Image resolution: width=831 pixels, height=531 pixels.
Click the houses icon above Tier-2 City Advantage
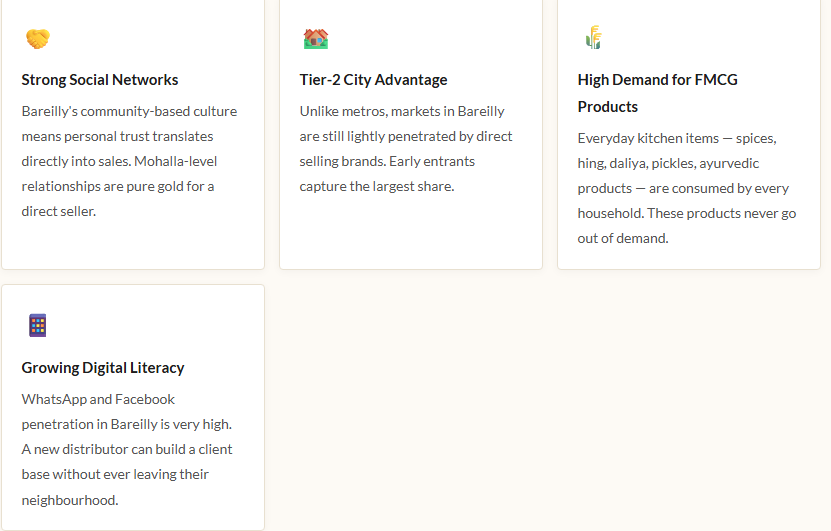pyautogui.click(x=316, y=39)
